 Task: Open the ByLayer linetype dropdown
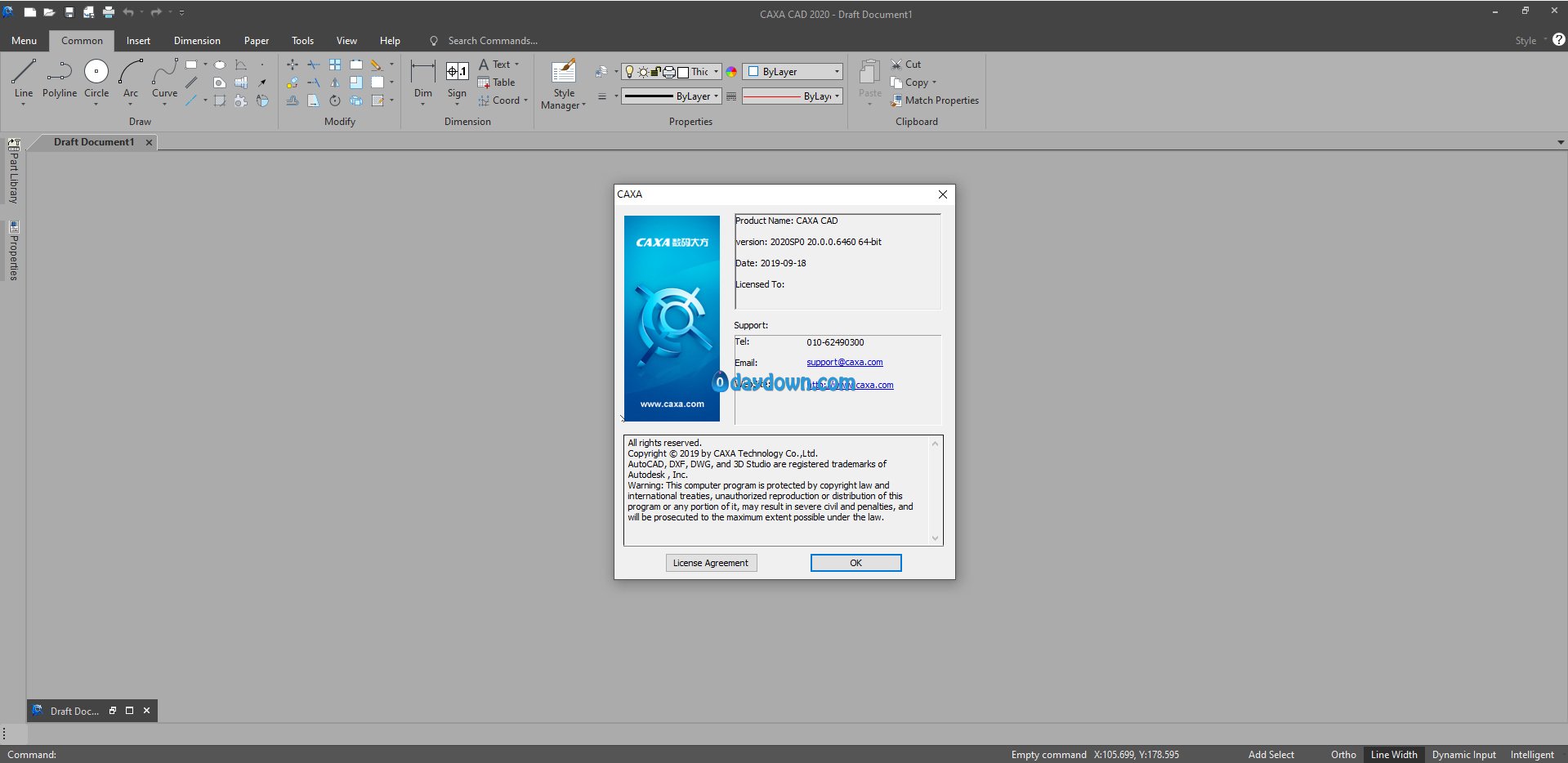pyautogui.click(x=717, y=96)
